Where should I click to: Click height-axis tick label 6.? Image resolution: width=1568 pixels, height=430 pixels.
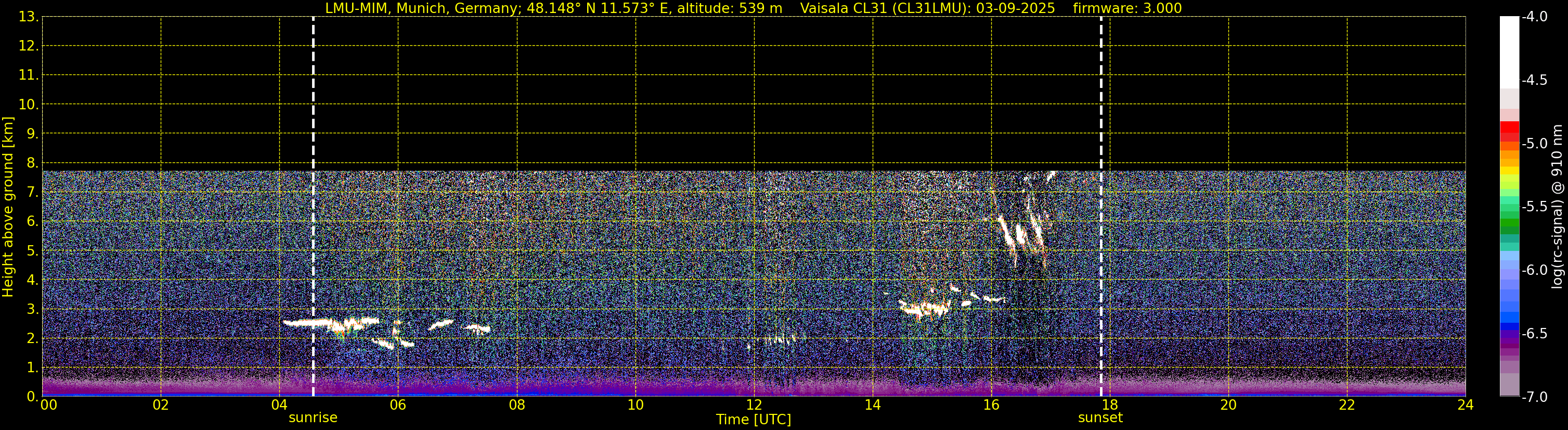pos(32,222)
